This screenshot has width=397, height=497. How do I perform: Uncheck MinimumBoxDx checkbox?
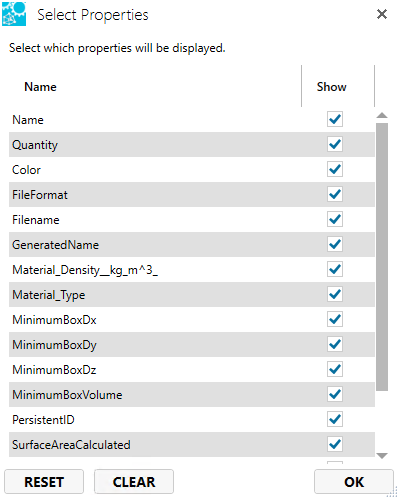tap(335, 319)
